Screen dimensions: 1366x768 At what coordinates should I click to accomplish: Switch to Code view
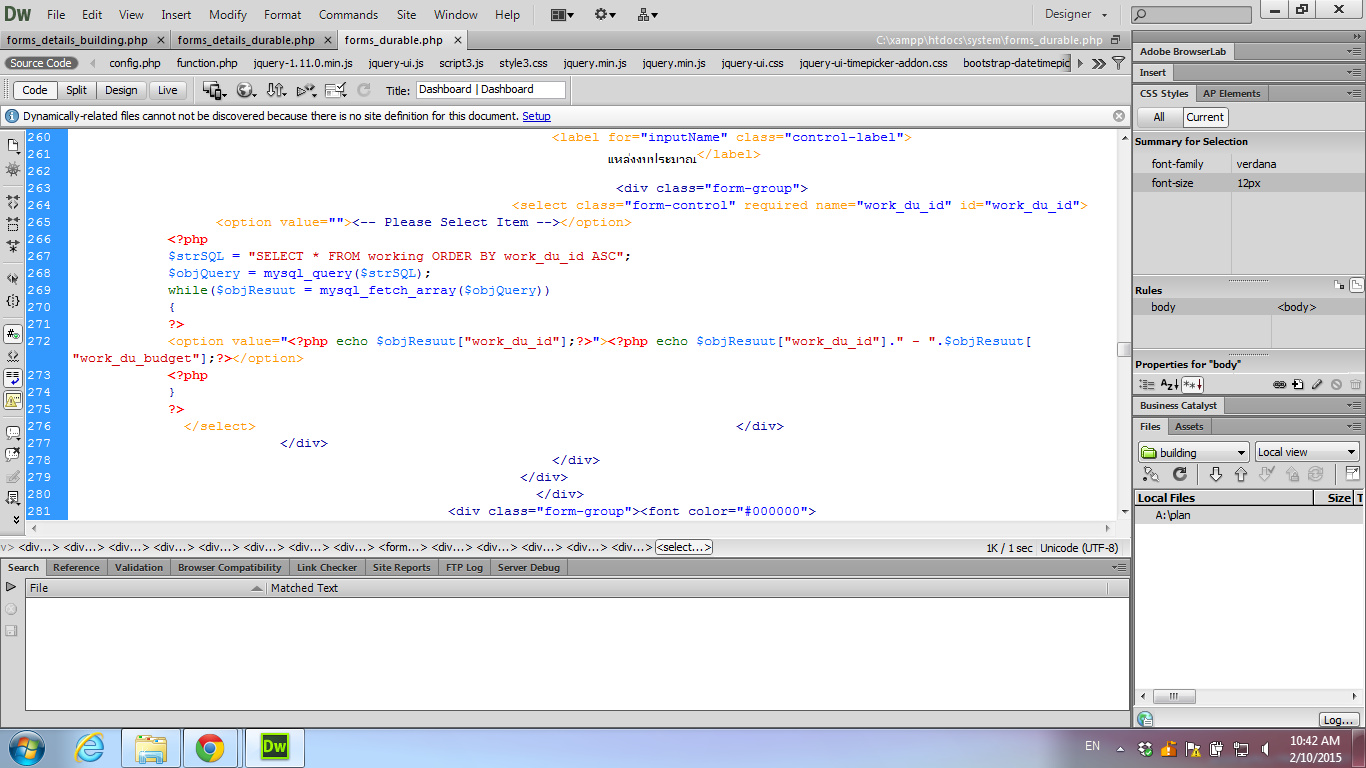35,90
